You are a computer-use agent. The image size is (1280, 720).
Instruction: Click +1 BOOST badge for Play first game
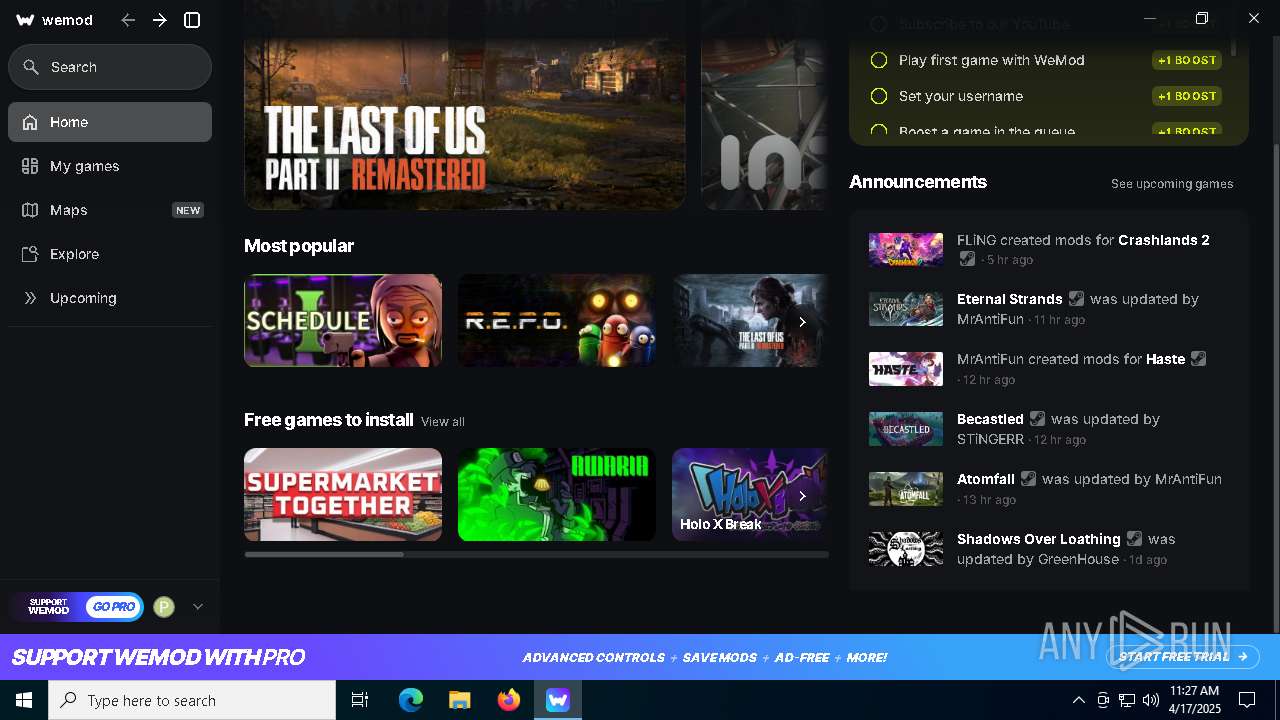click(x=1187, y=60)
